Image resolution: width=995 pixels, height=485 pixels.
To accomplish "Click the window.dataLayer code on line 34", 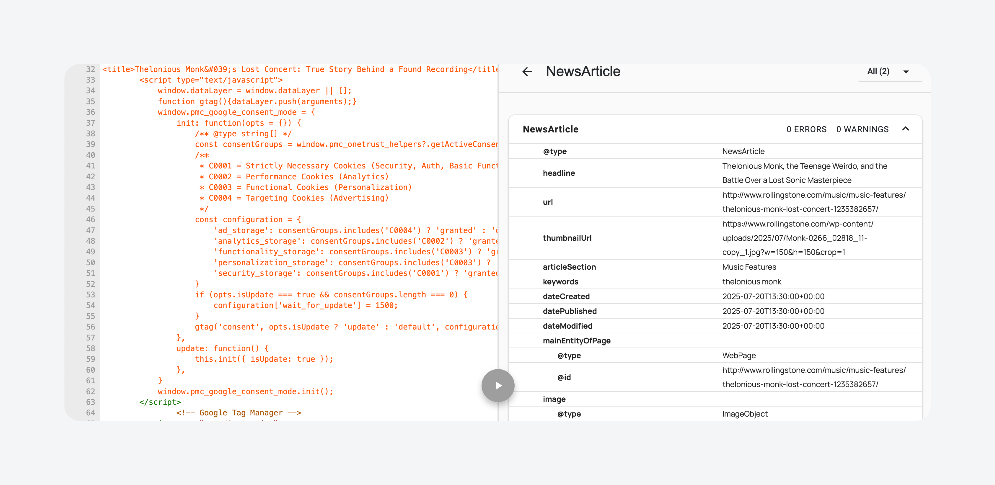I will pos(254,91).
